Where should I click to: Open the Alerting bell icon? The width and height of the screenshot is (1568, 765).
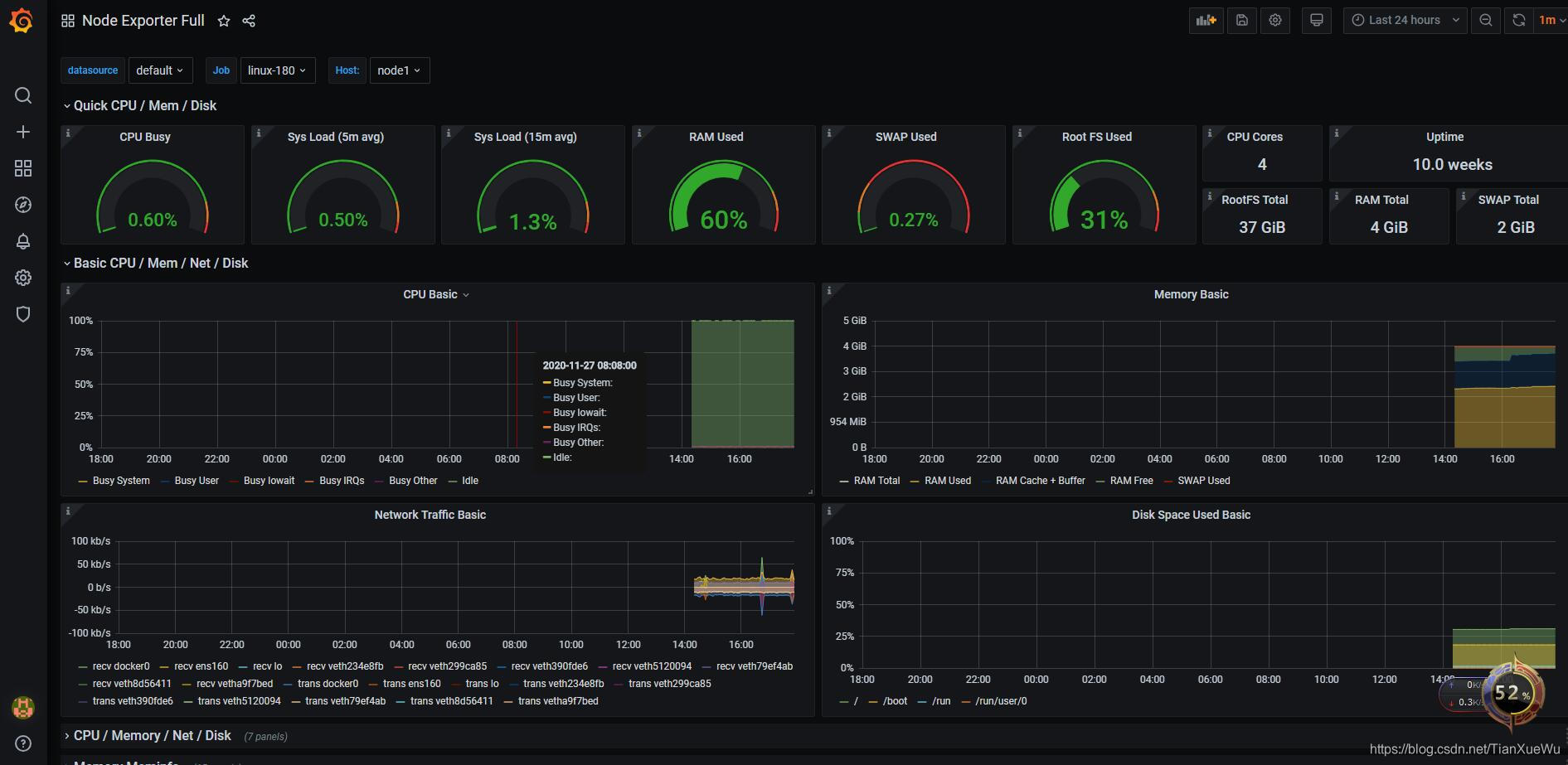click(x=23, y=241)
